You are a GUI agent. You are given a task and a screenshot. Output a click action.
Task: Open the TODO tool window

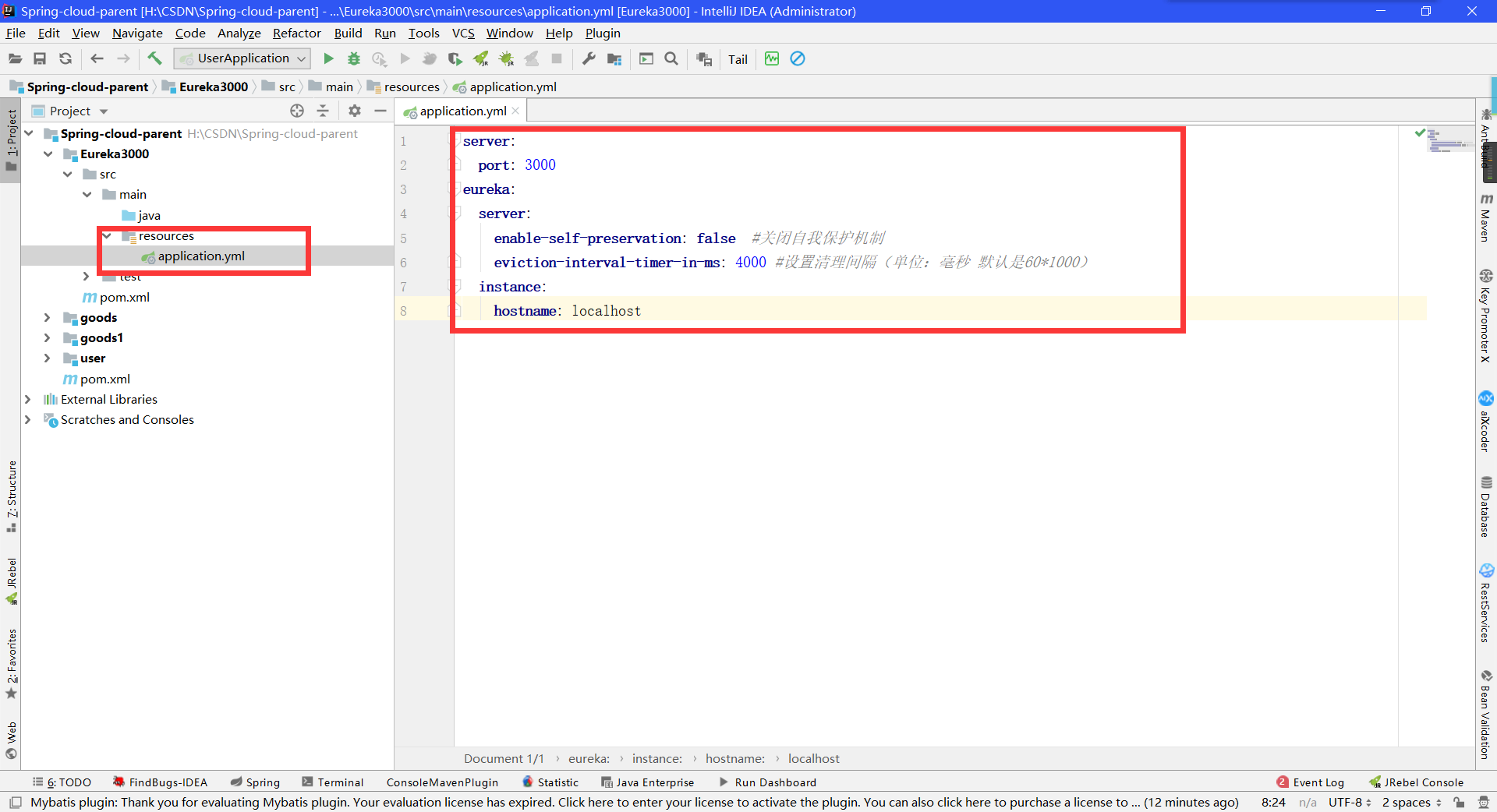pyautogui.click(x=62, y=782)
